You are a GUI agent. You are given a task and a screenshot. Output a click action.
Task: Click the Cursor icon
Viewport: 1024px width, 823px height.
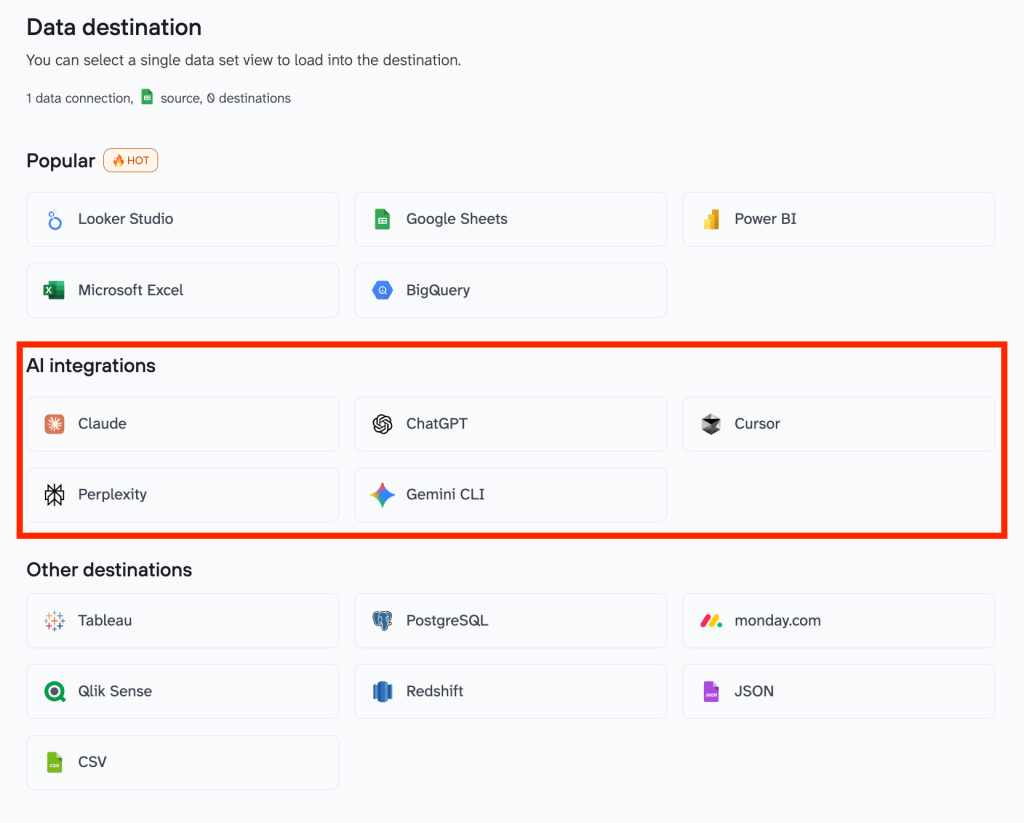click(x=710, y=423)
